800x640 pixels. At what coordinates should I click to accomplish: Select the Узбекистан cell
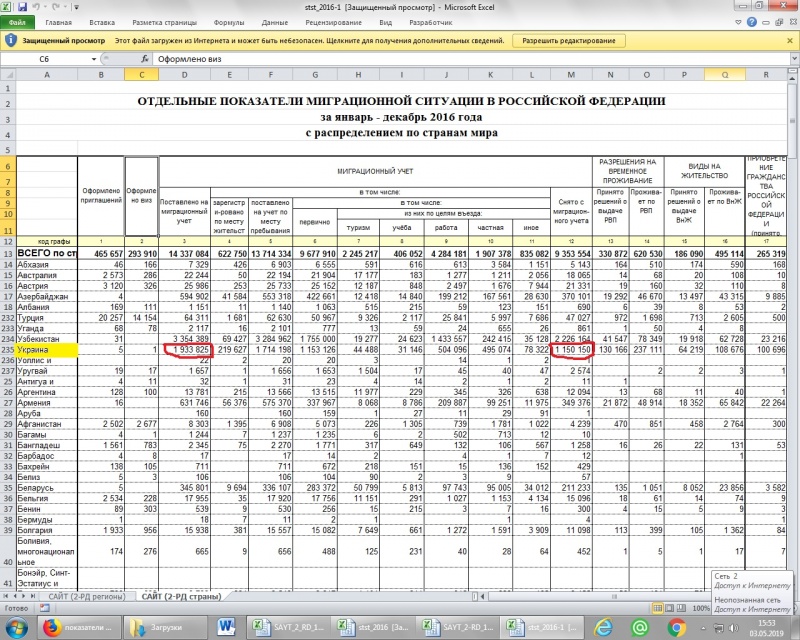[x=46, y=339]
